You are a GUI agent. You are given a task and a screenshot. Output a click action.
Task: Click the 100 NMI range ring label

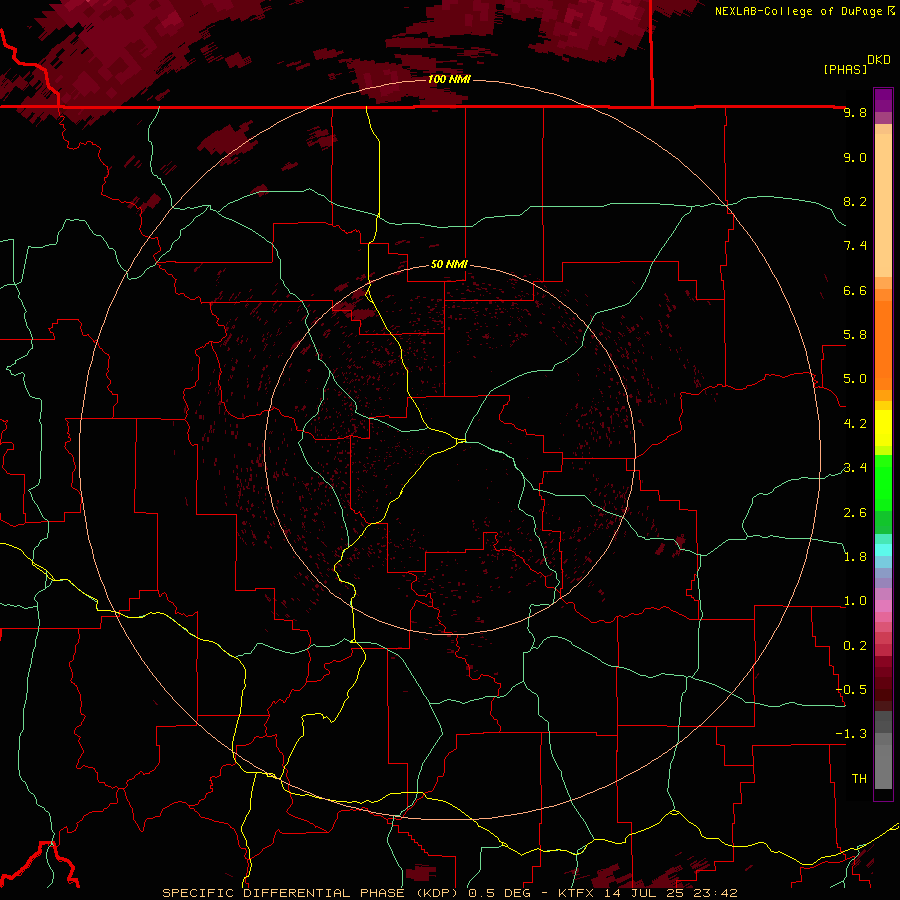tap(449, 79)
